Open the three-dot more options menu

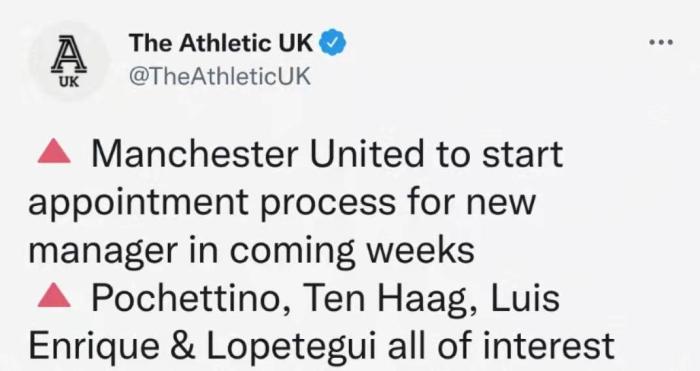(661, 42)
